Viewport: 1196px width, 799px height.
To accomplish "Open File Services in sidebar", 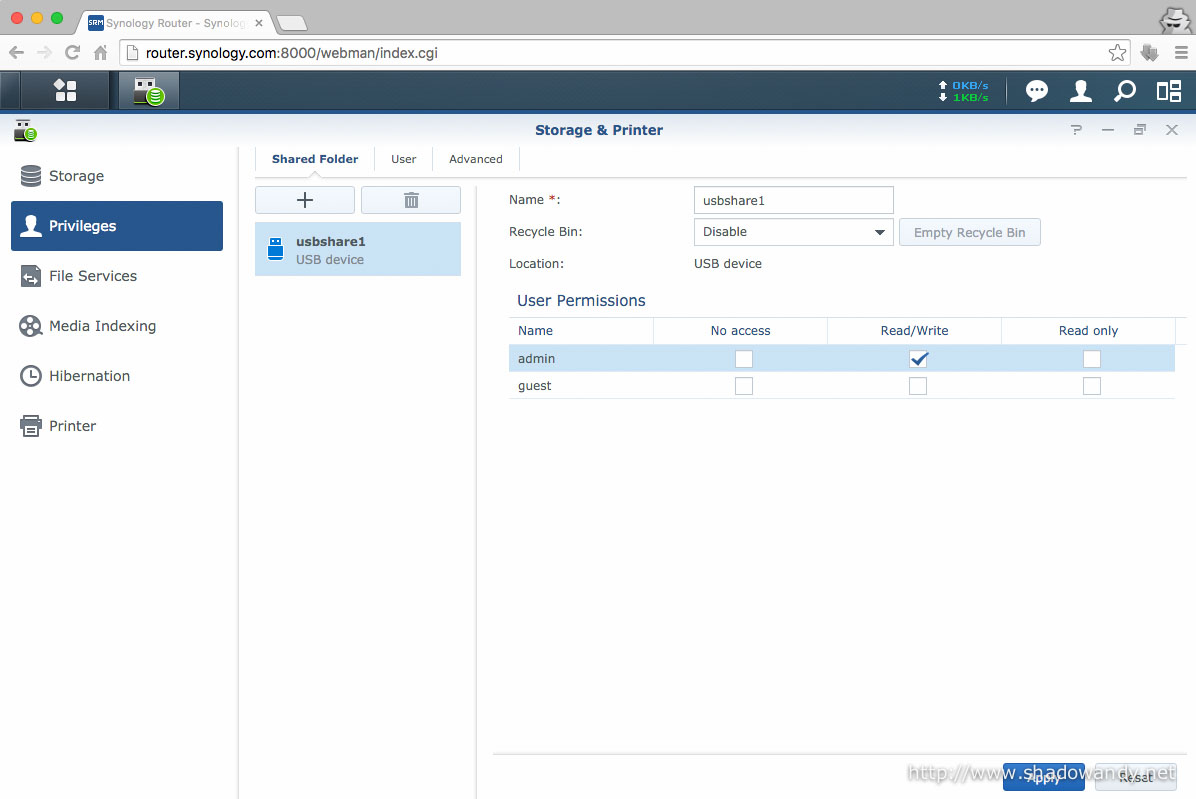I will coord(92,276).
